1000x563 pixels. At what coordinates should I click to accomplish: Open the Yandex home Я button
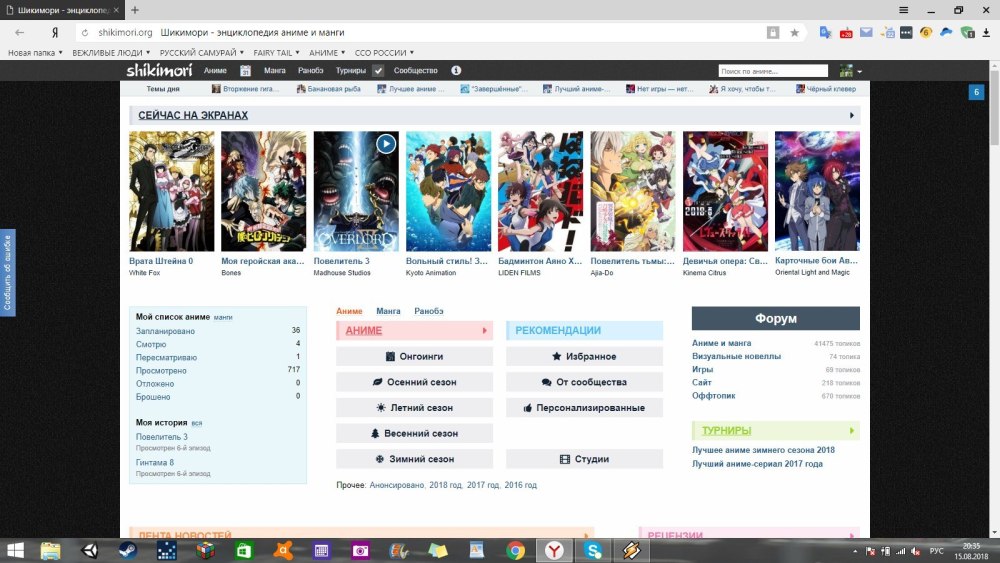pos(55,33)
